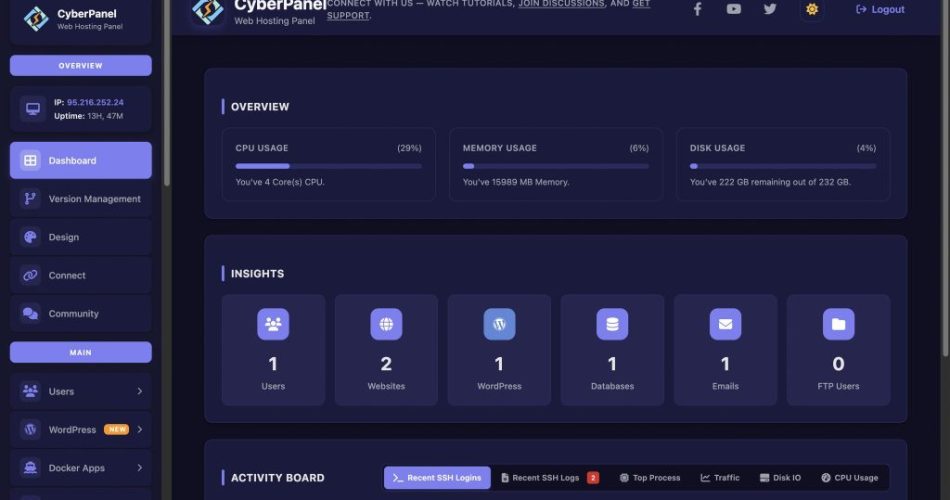The height and width of the screenshot is (500, 950).
Task: Open the Connect menu item
Action: coord(81,275)
